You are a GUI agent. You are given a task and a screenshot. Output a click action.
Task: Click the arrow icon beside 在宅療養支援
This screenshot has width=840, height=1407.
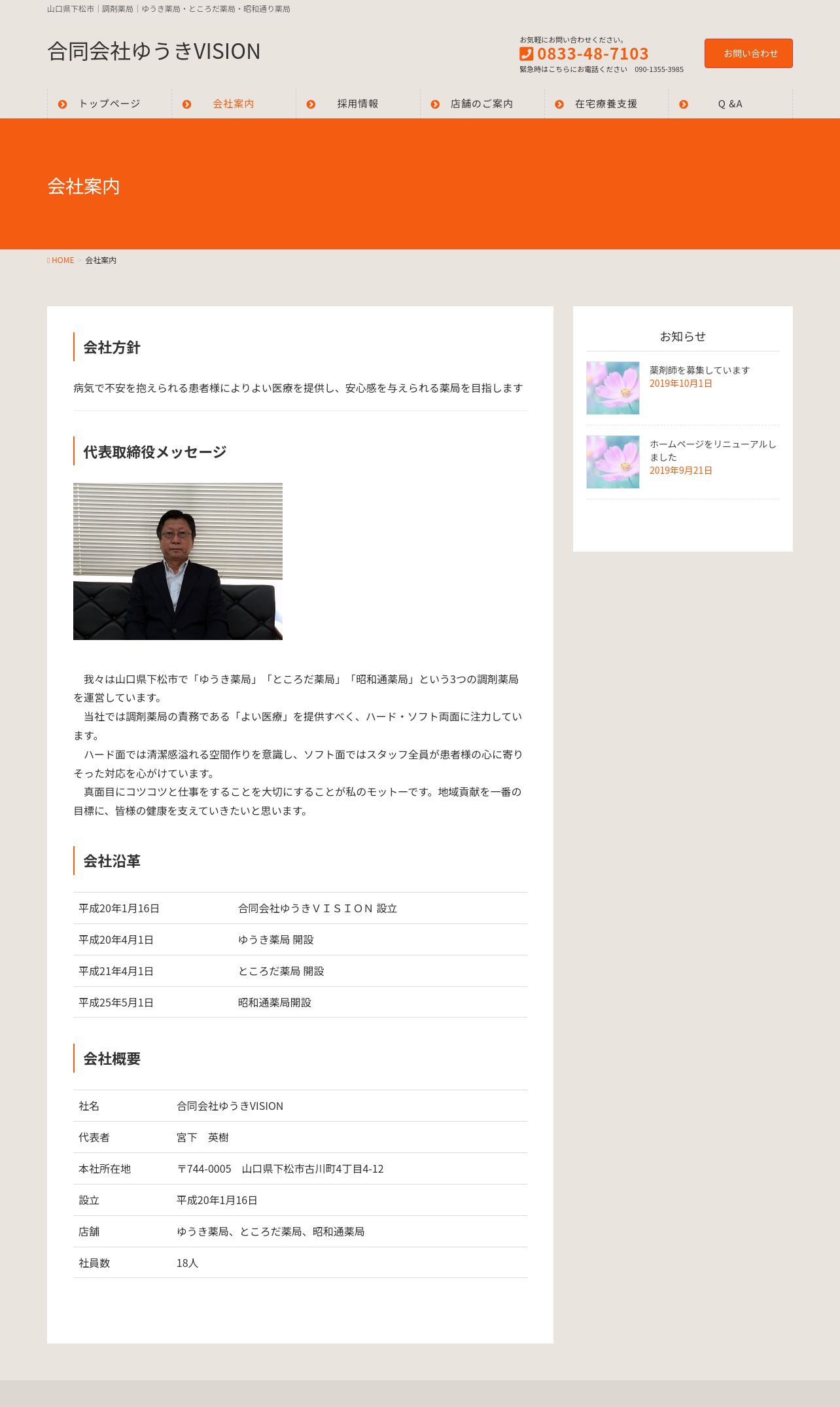tap(559, 104)
